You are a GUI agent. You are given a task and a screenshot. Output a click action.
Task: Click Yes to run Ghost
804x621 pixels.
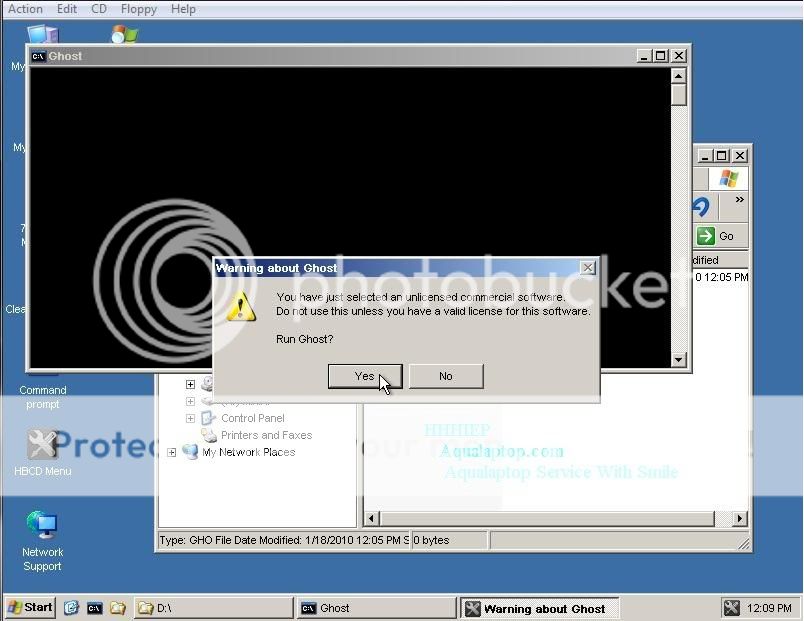coord(365,376)
